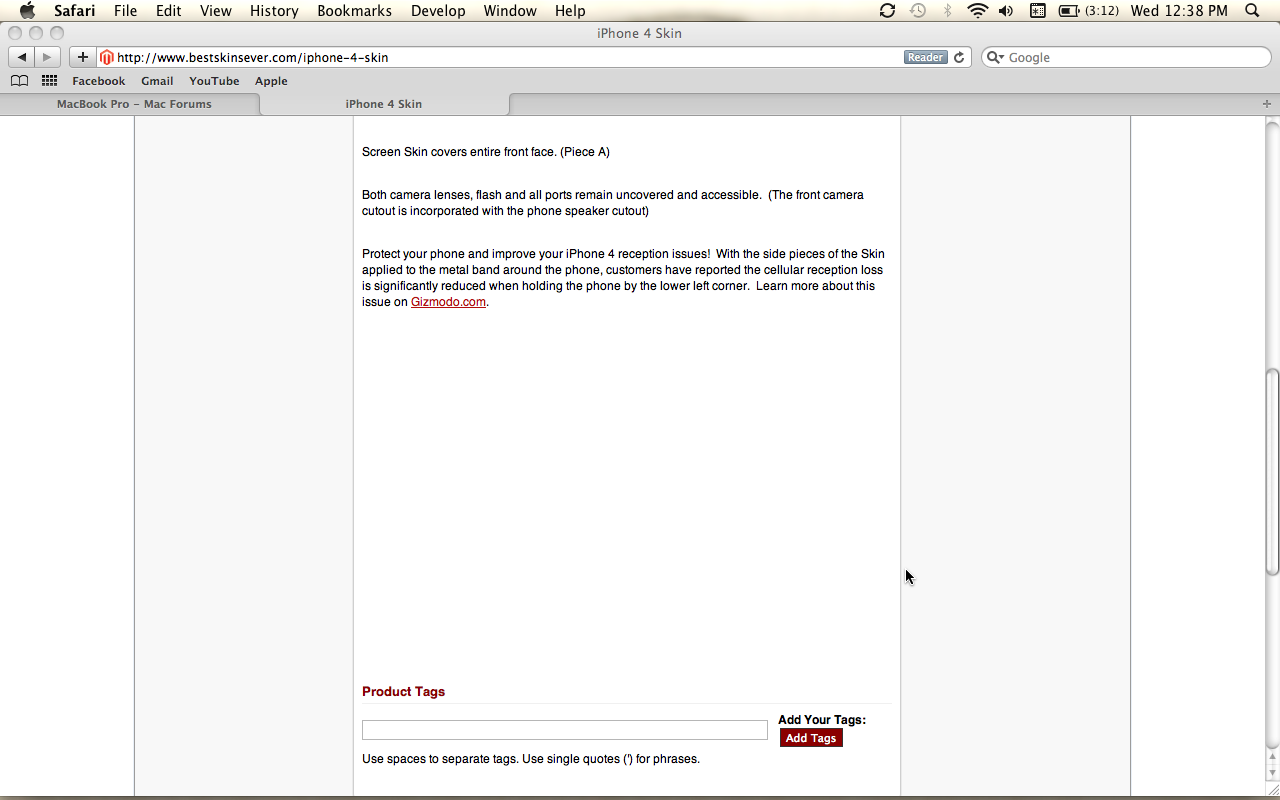The width and height of the screenshot is (1280, 800).
Task: Open the Safari application menu
Action: tap(74, 10)
